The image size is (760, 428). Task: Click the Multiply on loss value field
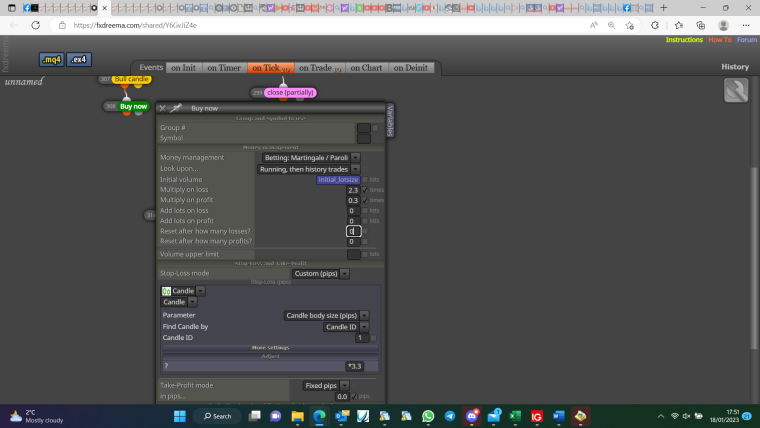[353, 190]
